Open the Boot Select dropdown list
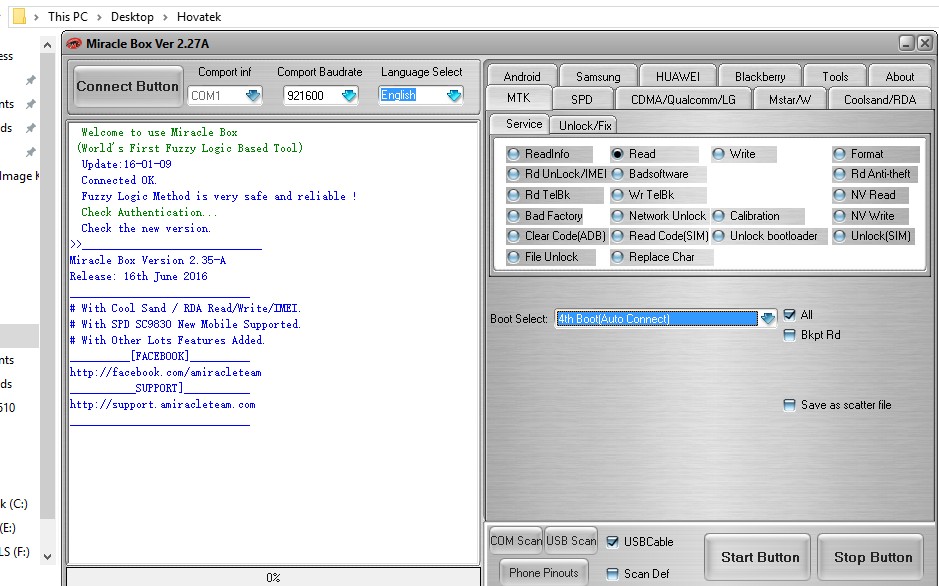 click(x=767, y=319)
